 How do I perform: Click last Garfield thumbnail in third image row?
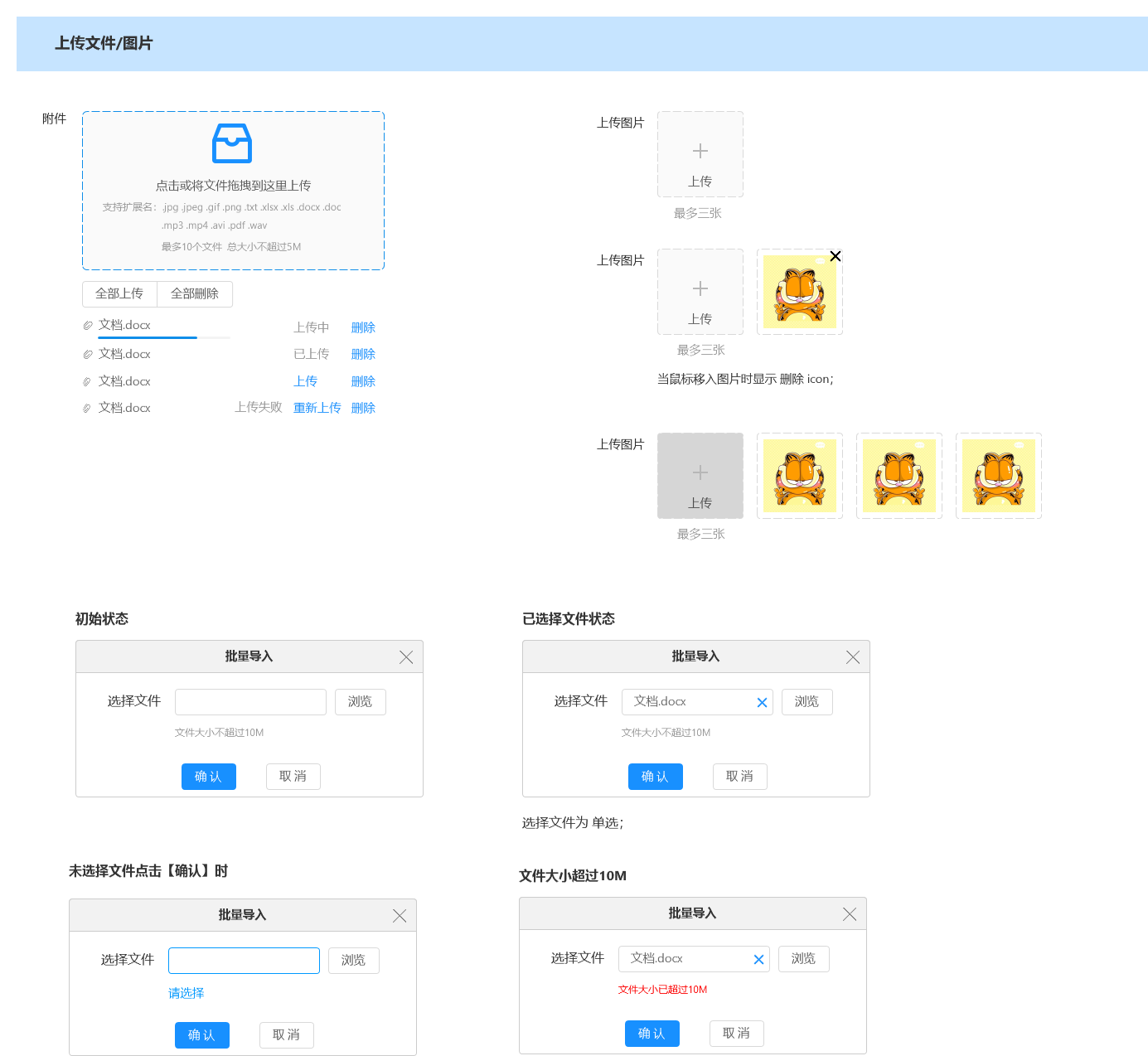pyautogui.click(x=999, y=476)
